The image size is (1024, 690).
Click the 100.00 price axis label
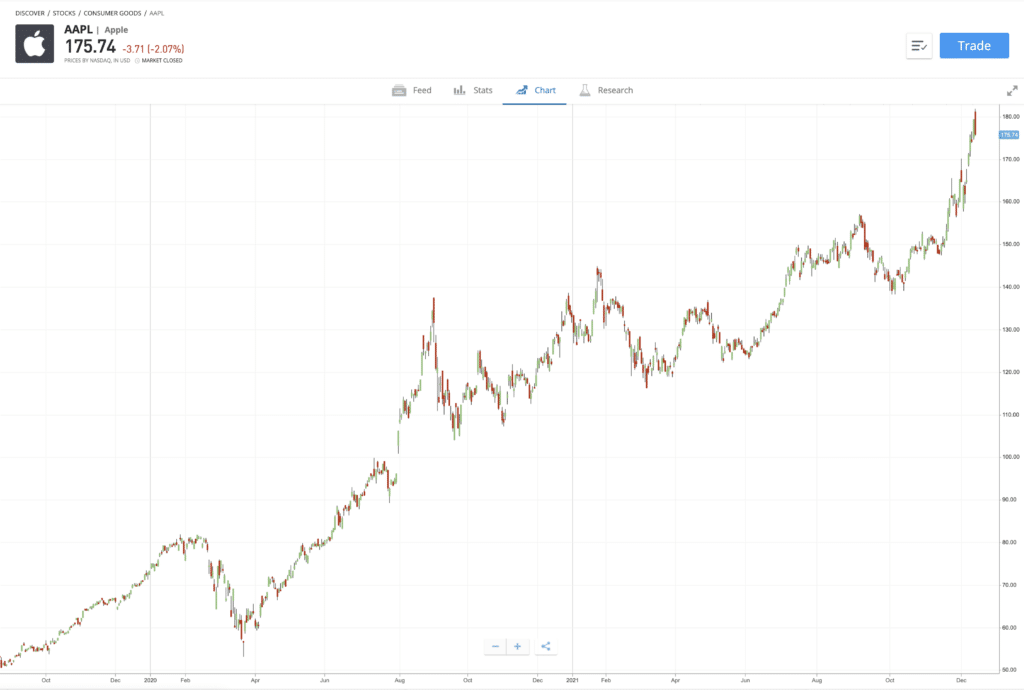click(x=1011, y=457)
